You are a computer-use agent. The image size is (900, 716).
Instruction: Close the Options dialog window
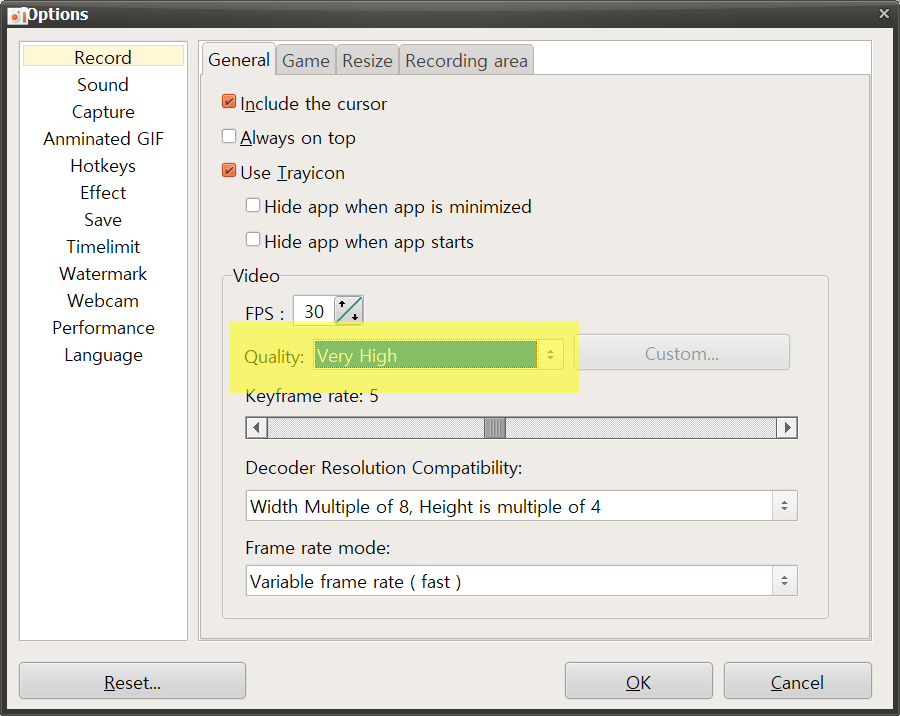coord(884,13)
